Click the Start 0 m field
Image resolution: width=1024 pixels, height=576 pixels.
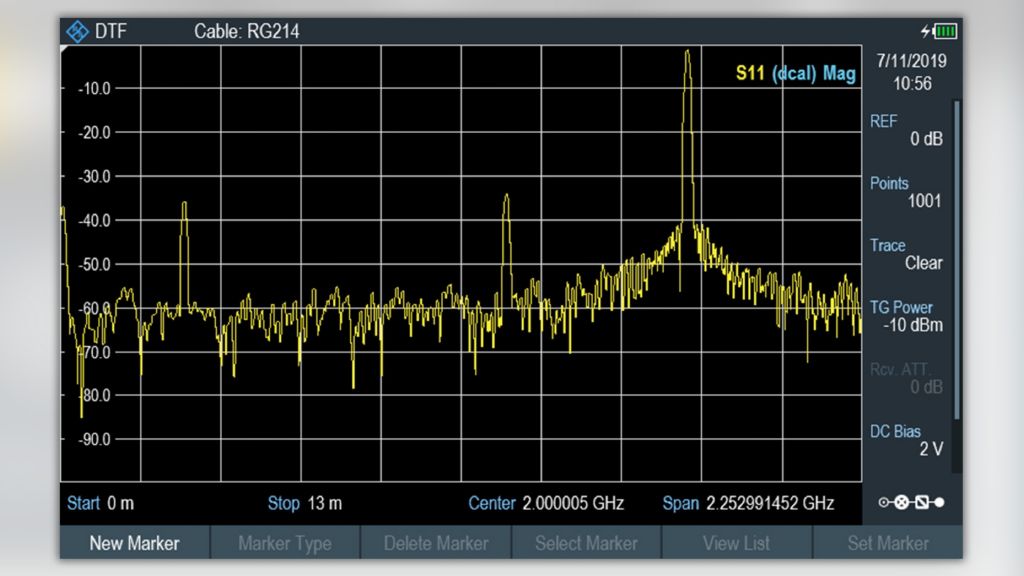[103, 503]
